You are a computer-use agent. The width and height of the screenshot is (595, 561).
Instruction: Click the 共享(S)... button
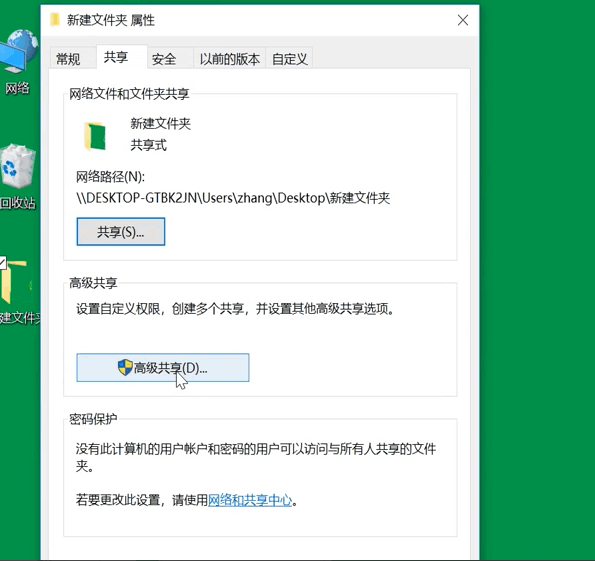pos(121,232)
